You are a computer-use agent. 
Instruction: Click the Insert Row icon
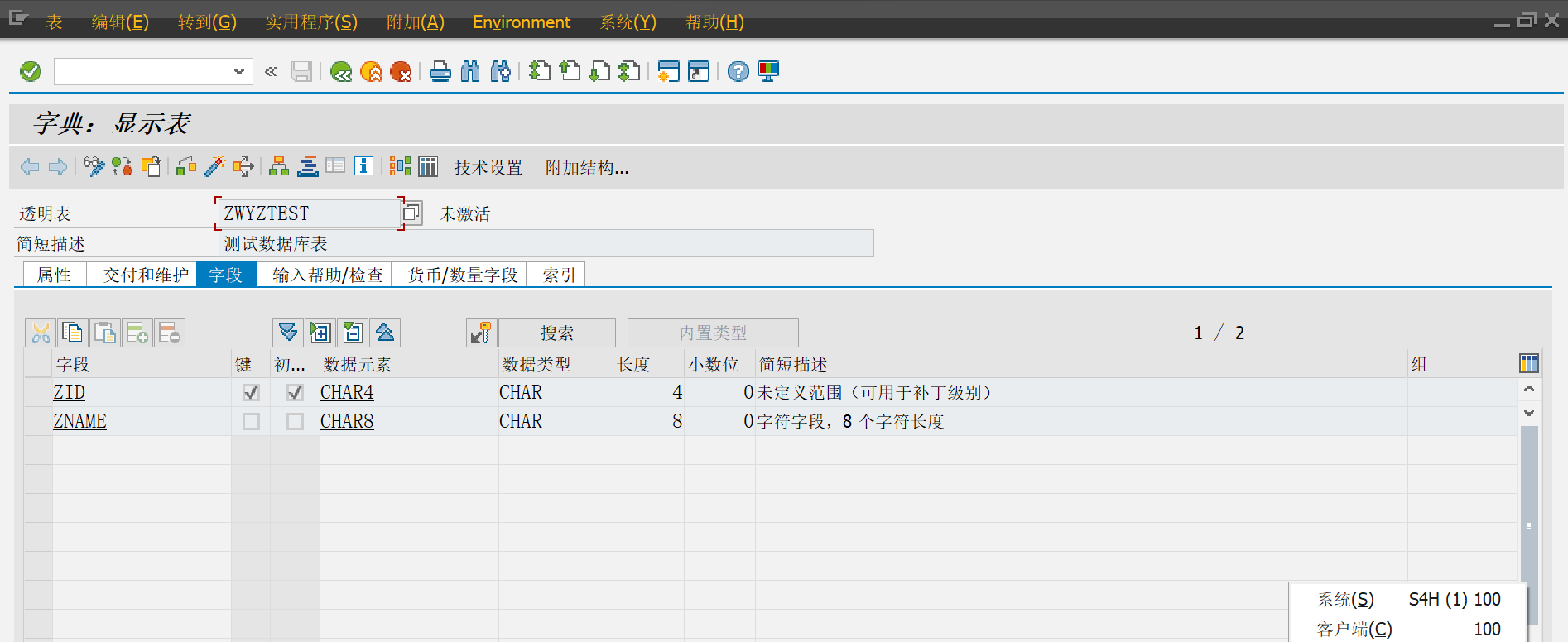pos(137,333)
